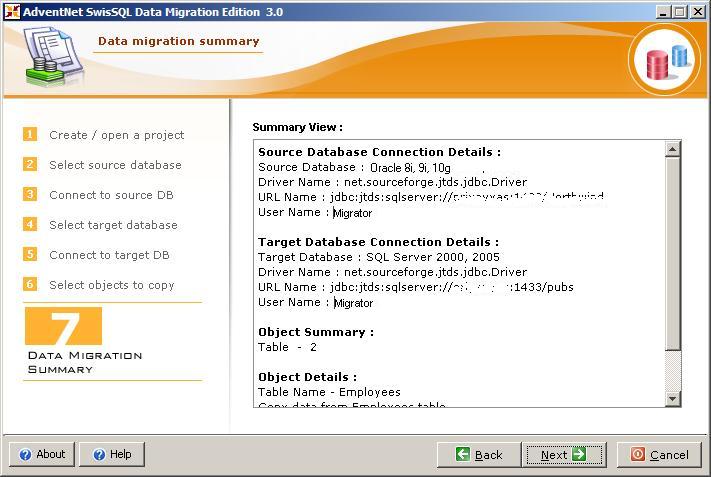Viewport: 711px width, 477px height.
Task: Click source 'User Name : Migrator' line
Action: coord(315,212)
